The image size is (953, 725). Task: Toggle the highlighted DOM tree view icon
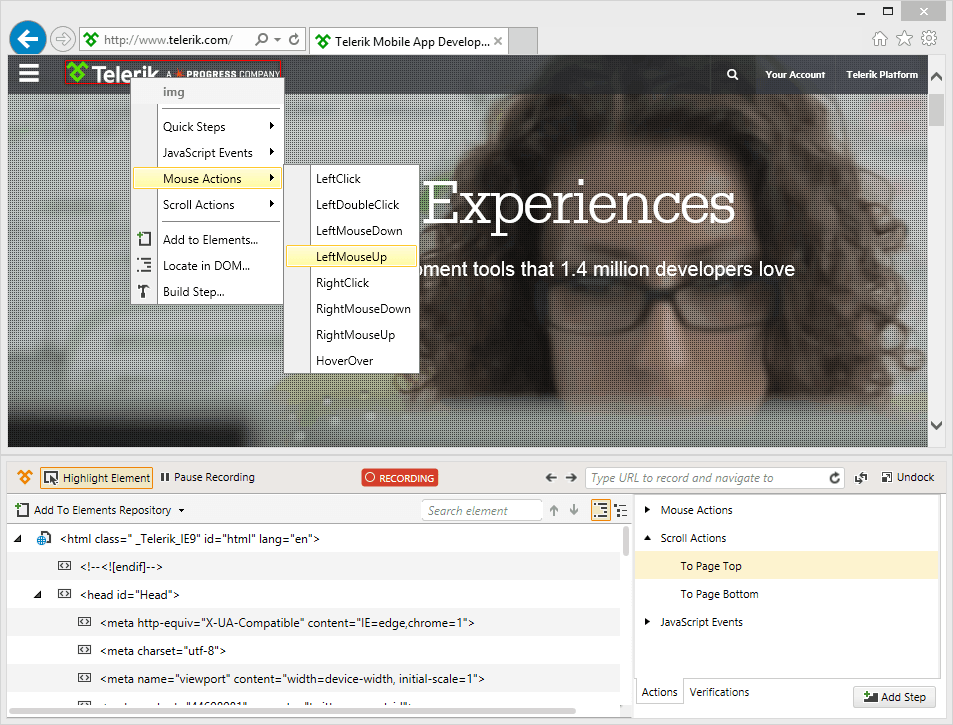(600, 510)
